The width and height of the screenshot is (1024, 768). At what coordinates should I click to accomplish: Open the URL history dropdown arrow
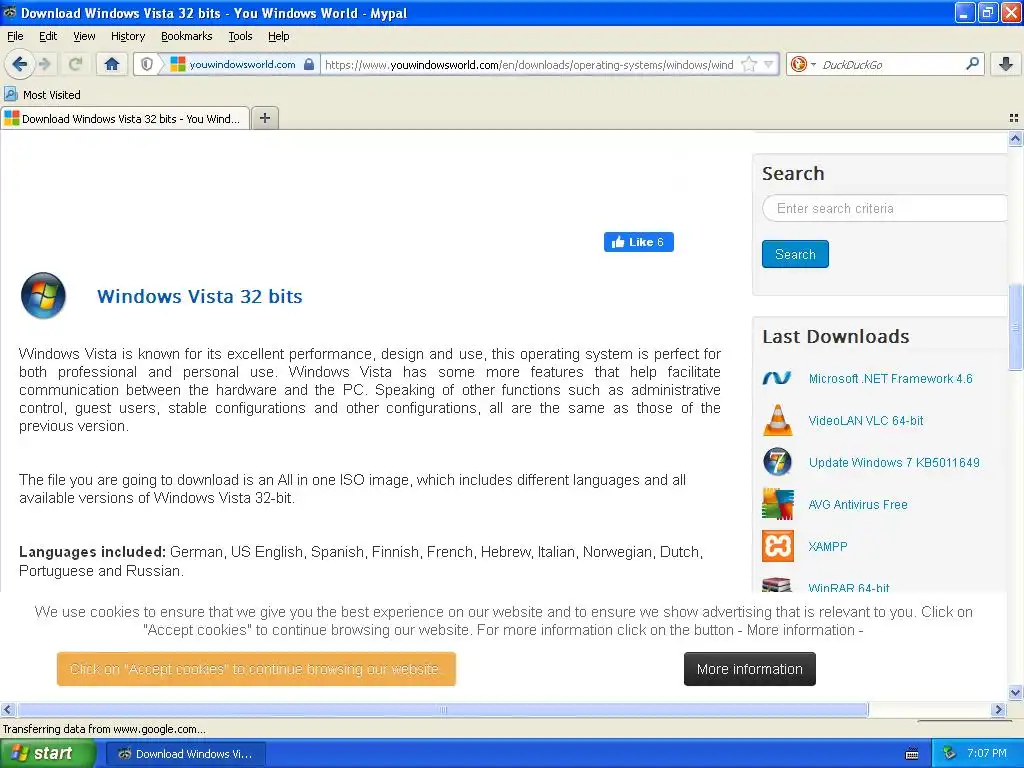(769, 64)
